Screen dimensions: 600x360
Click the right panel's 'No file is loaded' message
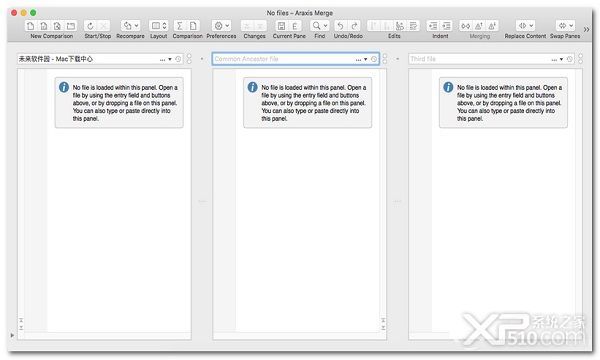[x=509, y=103]
